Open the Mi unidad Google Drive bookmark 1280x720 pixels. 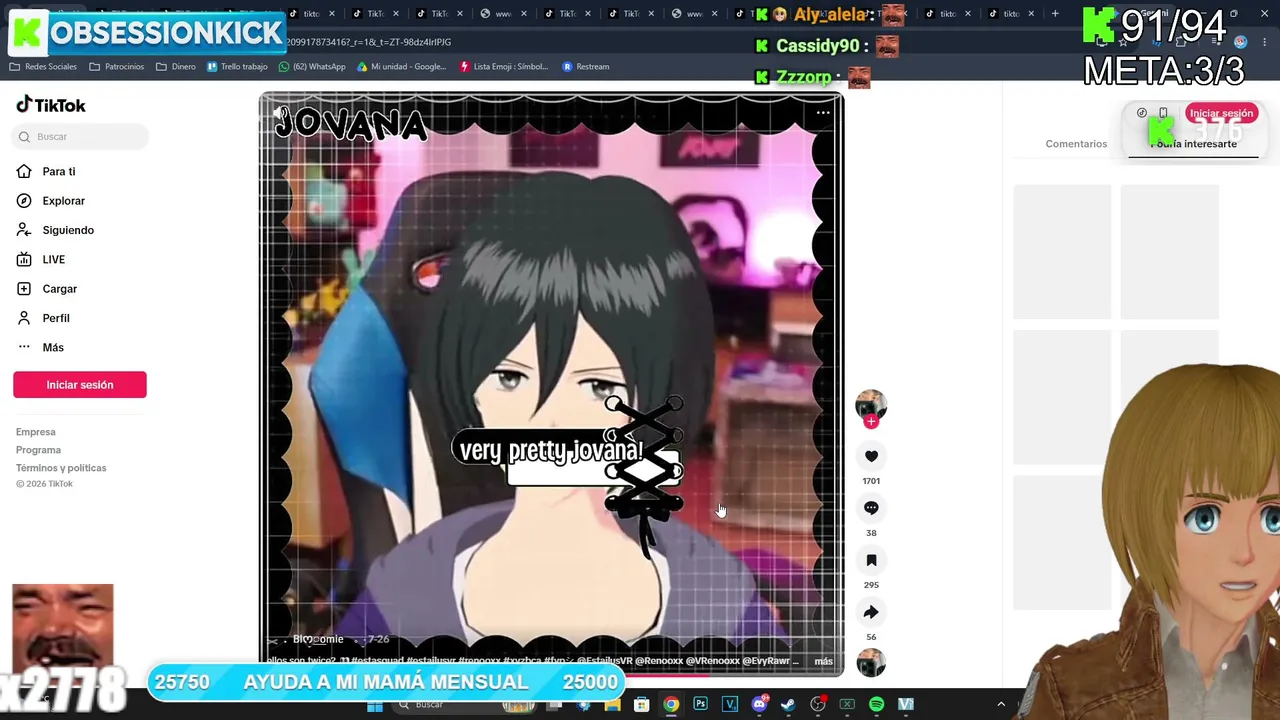402,67
